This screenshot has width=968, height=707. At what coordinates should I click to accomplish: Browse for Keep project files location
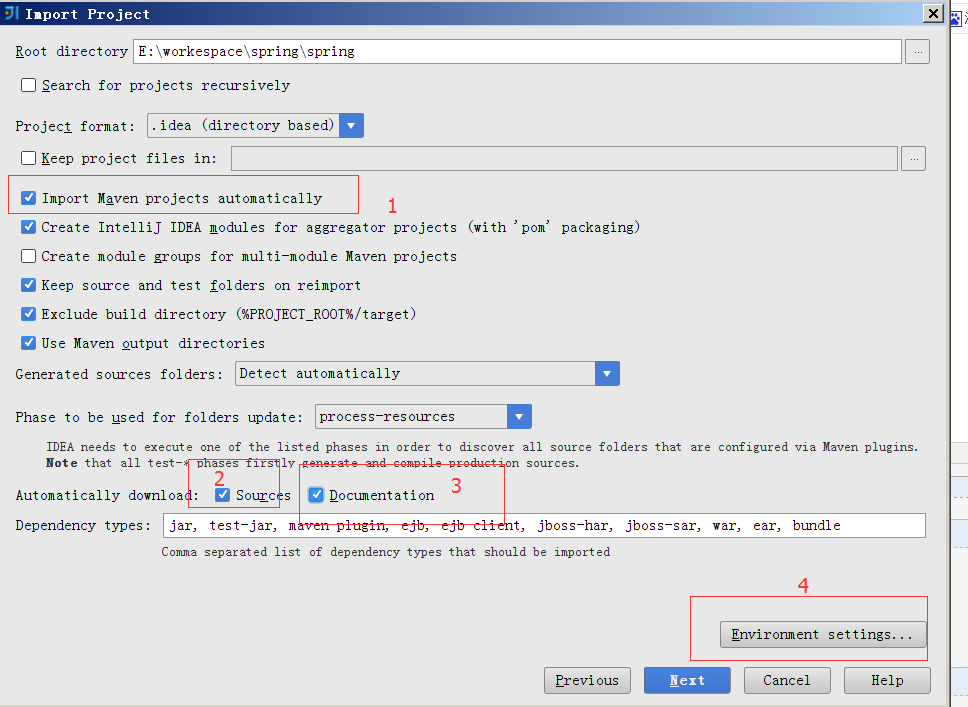coord(914,159)
